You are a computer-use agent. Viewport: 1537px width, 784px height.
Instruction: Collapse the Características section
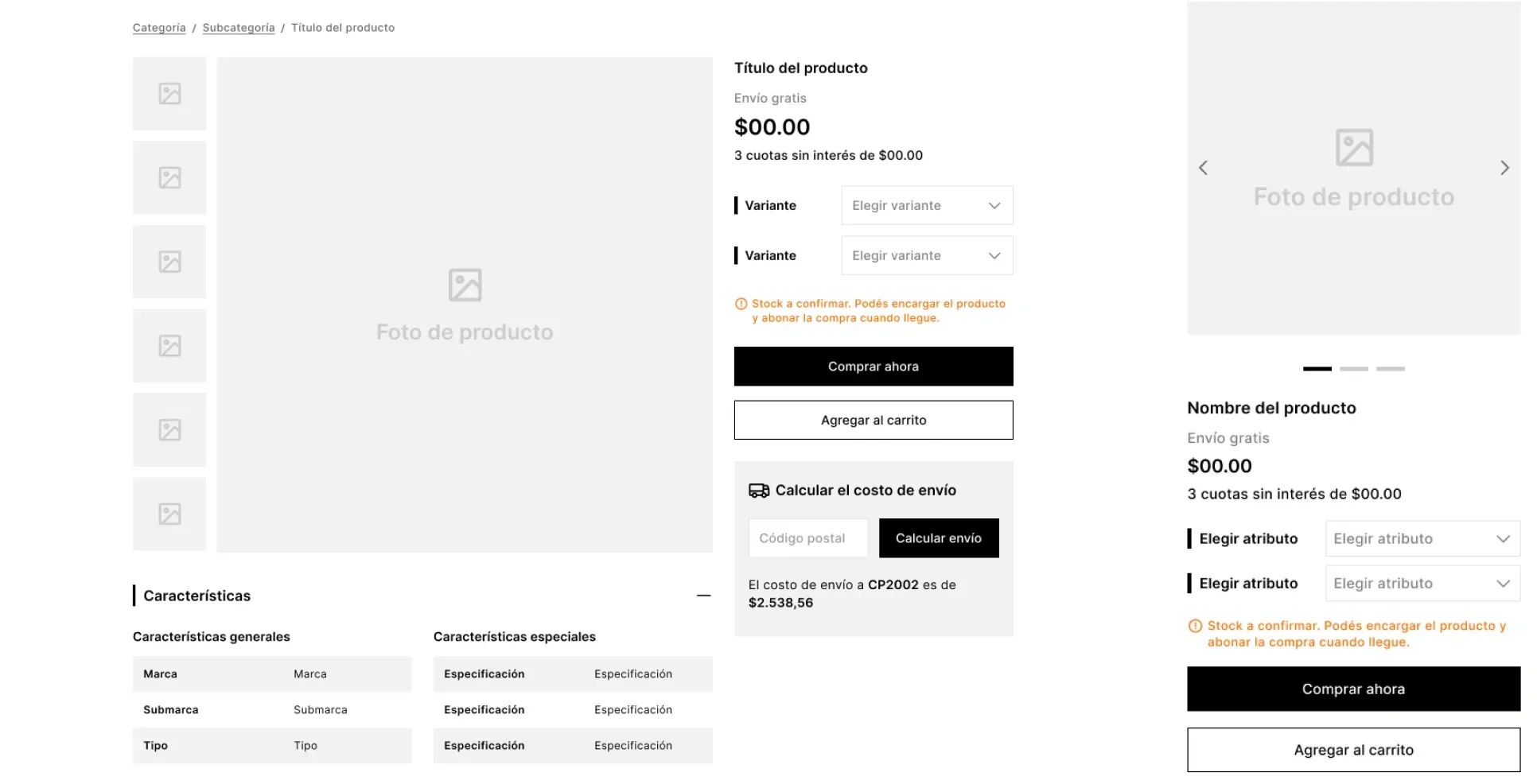tap(703, 596)
